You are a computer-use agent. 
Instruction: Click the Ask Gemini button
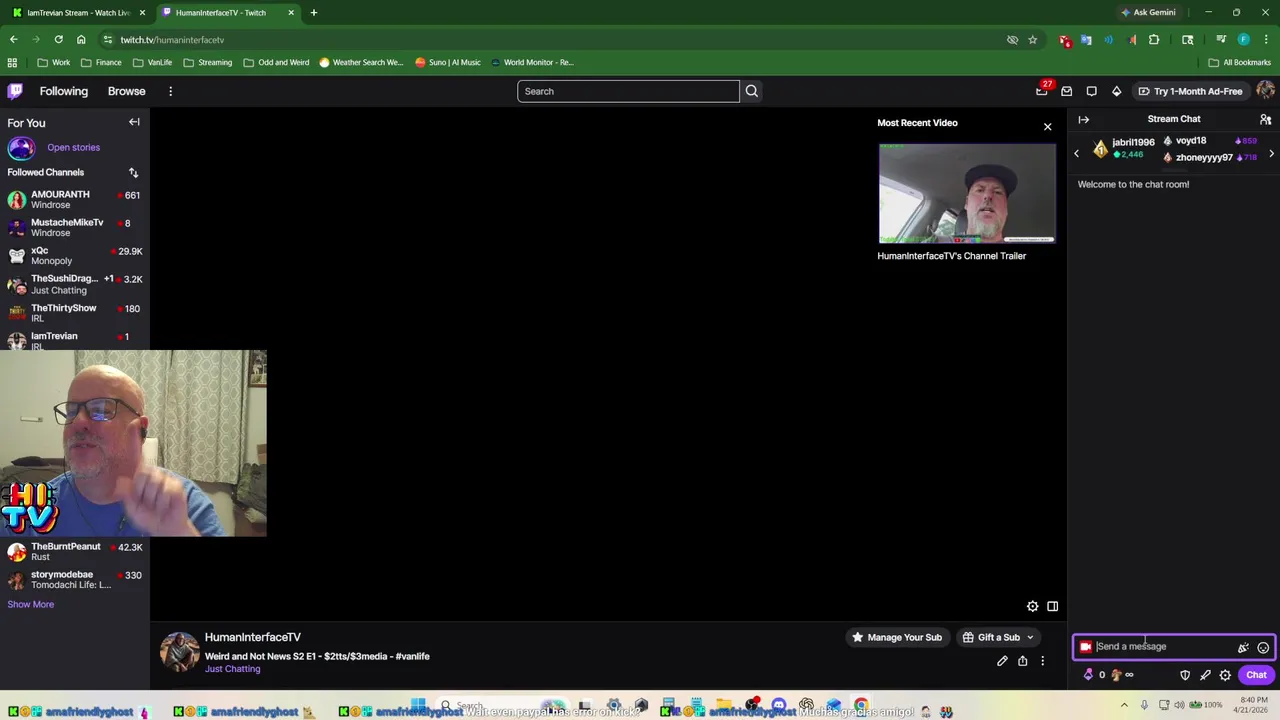pos(1148,13)
